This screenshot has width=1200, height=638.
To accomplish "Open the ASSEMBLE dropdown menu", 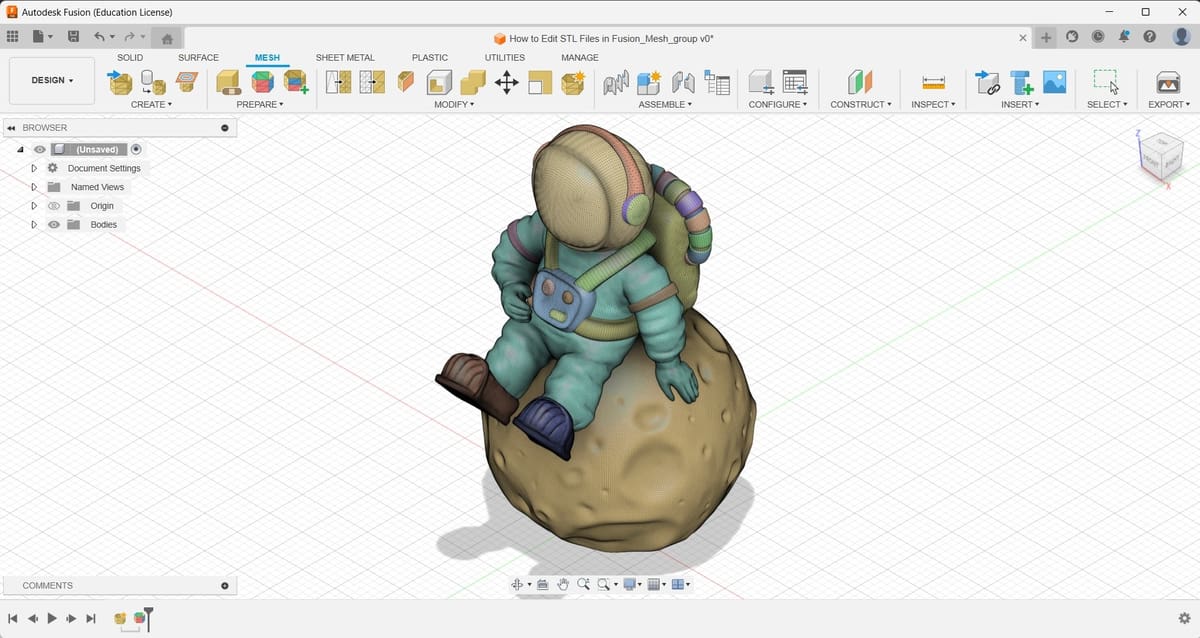I will click(667, 104).
